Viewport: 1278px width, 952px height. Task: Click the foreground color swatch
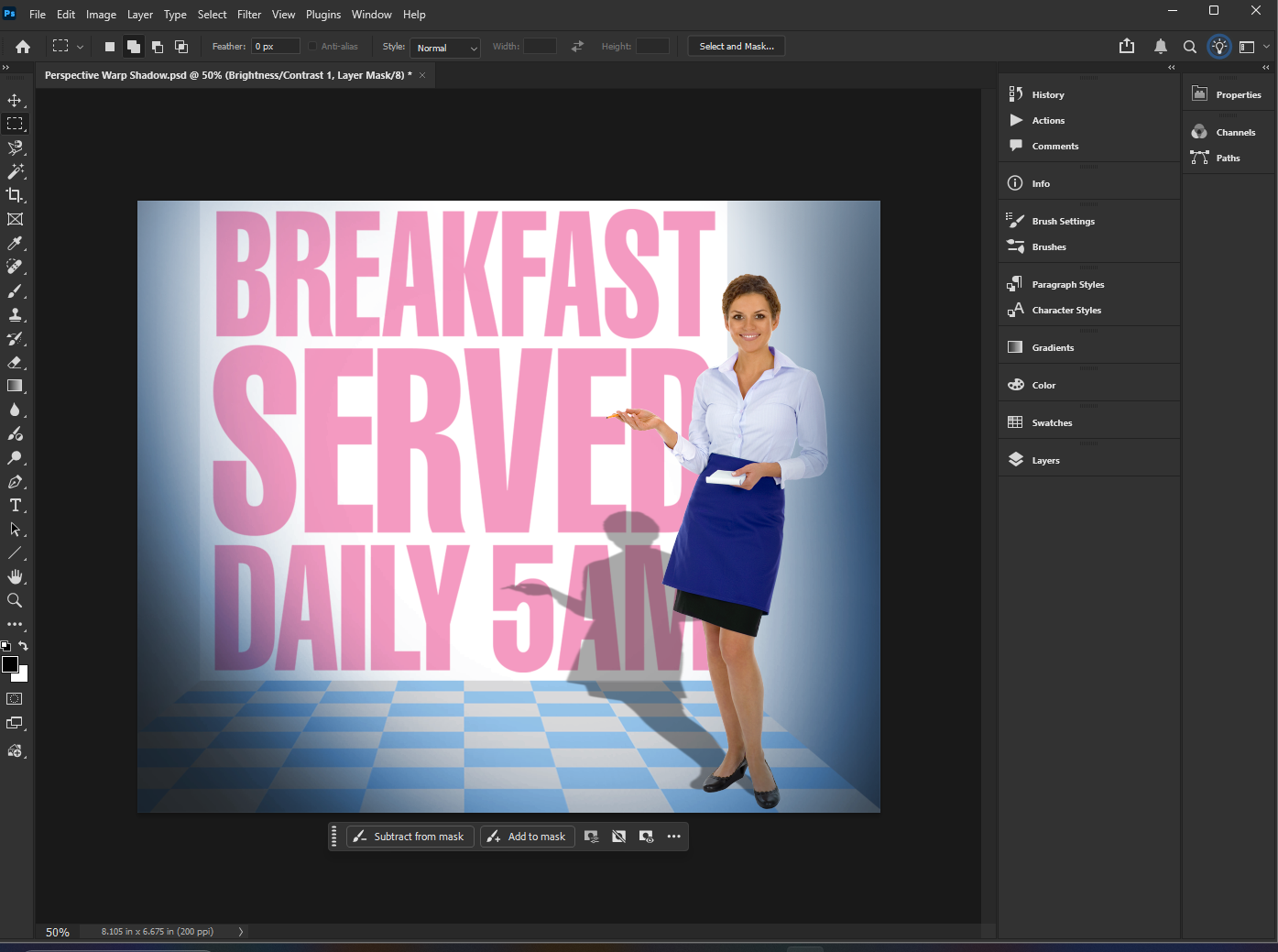(10, 664)
